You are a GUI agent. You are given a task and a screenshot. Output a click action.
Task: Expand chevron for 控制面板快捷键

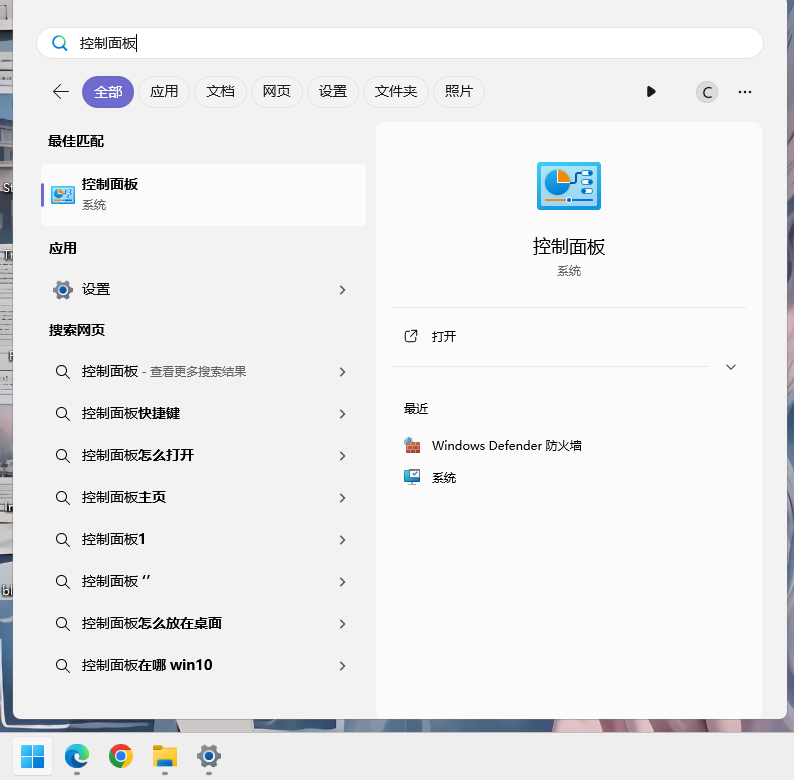click(x=342, y=414)
